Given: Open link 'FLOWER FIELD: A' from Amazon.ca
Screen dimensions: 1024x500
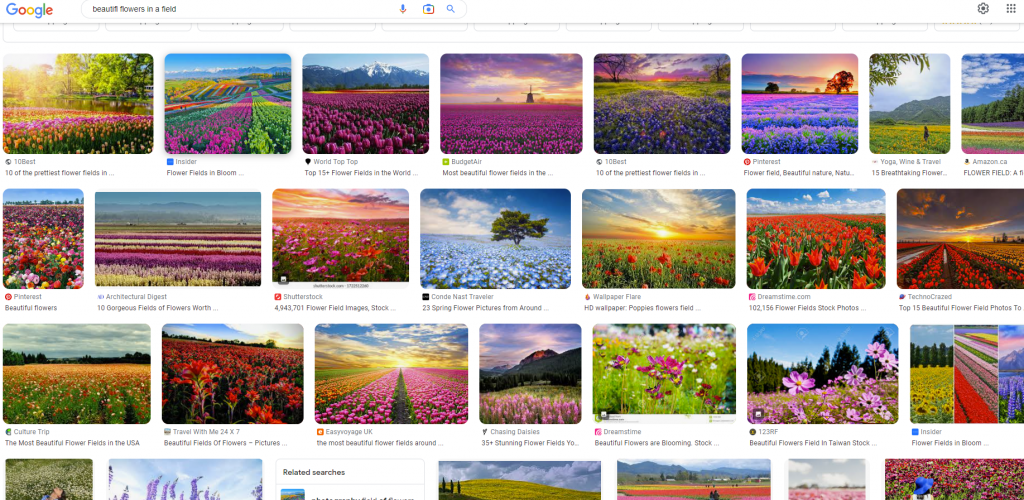Looking at the screenshot, I should coord(993,173).
